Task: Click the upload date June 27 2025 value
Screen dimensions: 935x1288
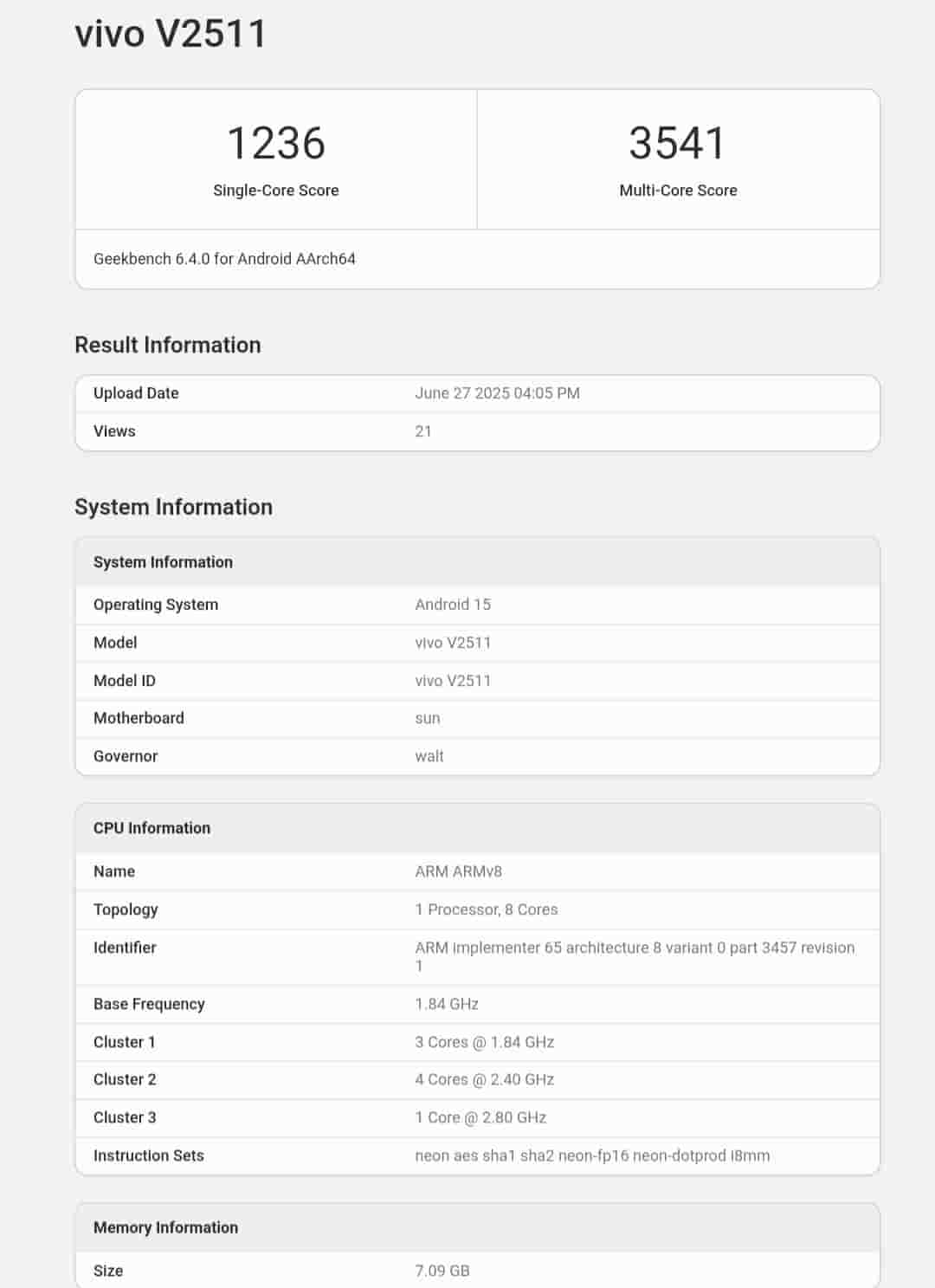Action: click(x=497, y=393)
